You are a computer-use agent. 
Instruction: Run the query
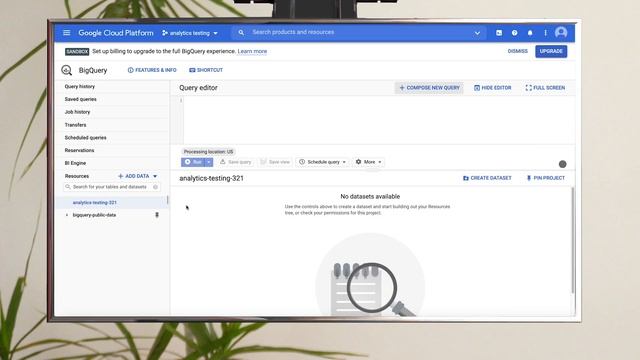point(193,162)
